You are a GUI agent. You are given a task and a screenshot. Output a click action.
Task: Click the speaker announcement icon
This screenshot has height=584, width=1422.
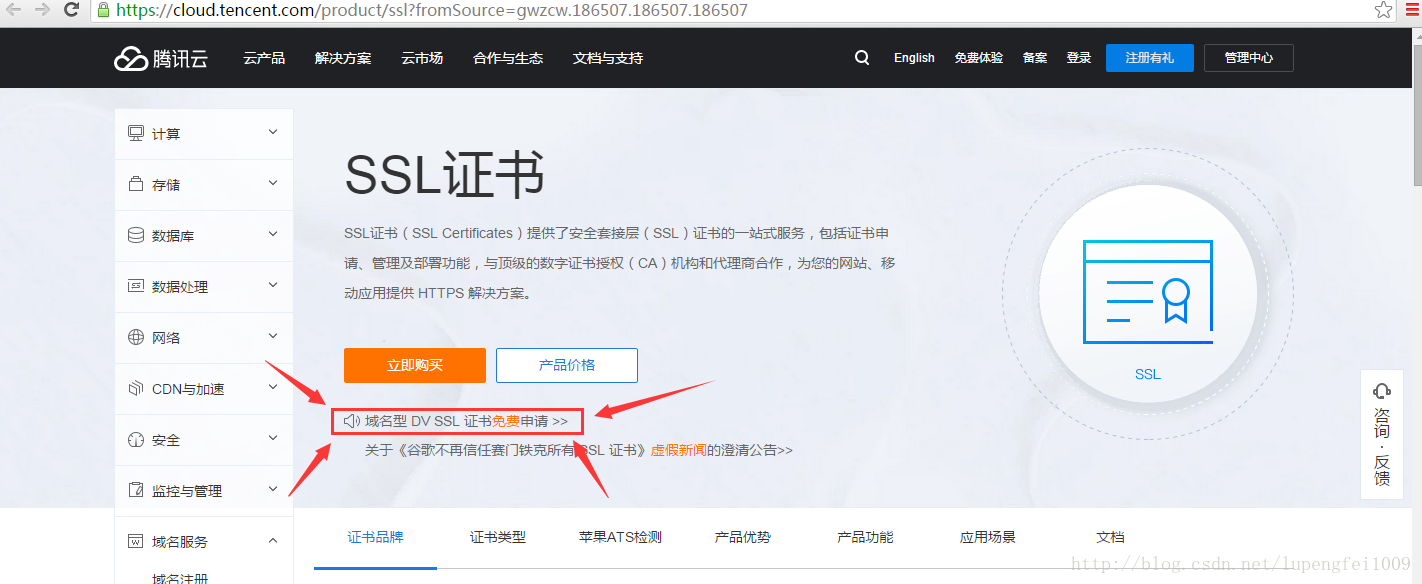[352, 421]
